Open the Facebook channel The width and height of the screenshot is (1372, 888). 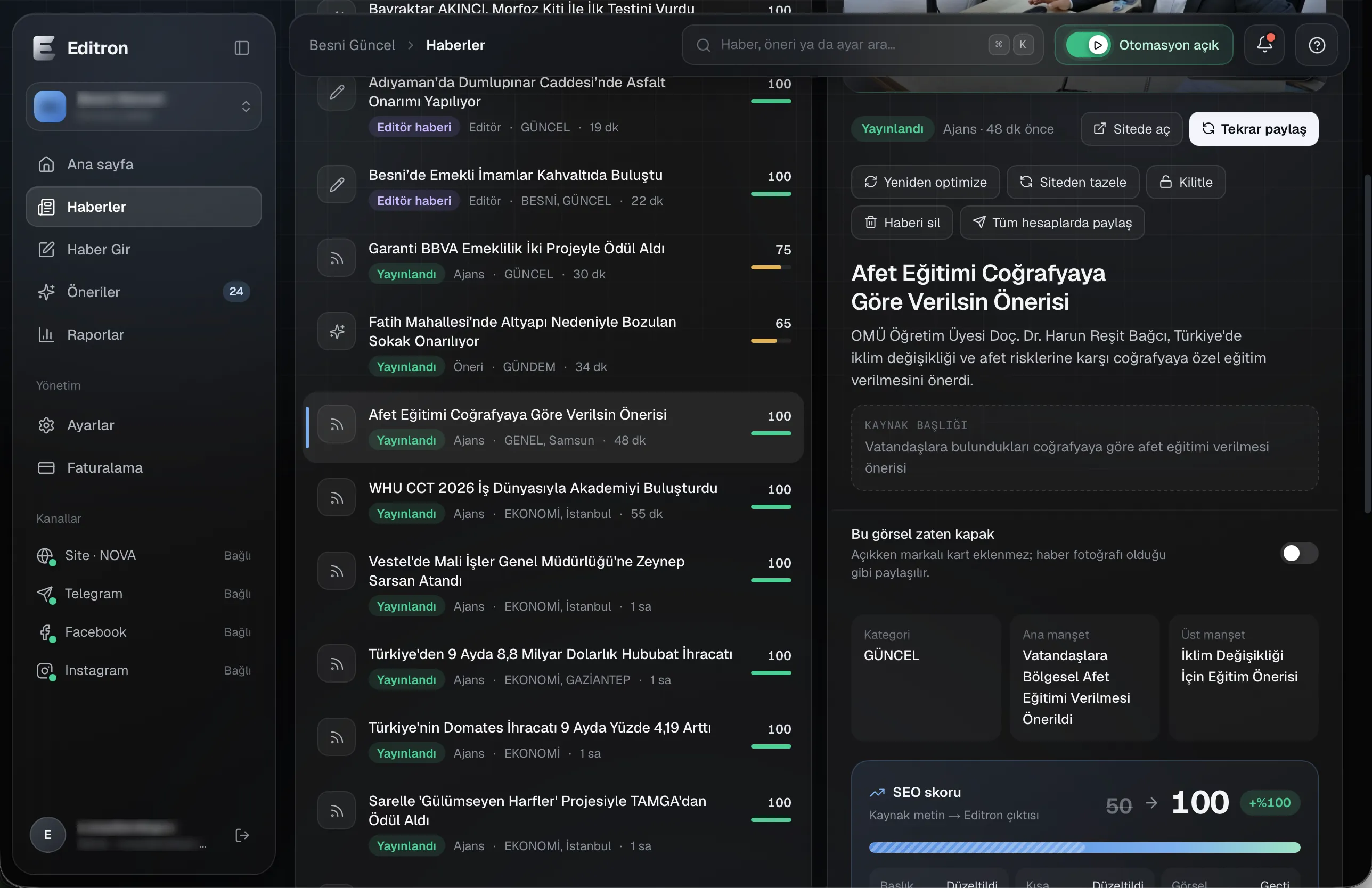[144, 632]
